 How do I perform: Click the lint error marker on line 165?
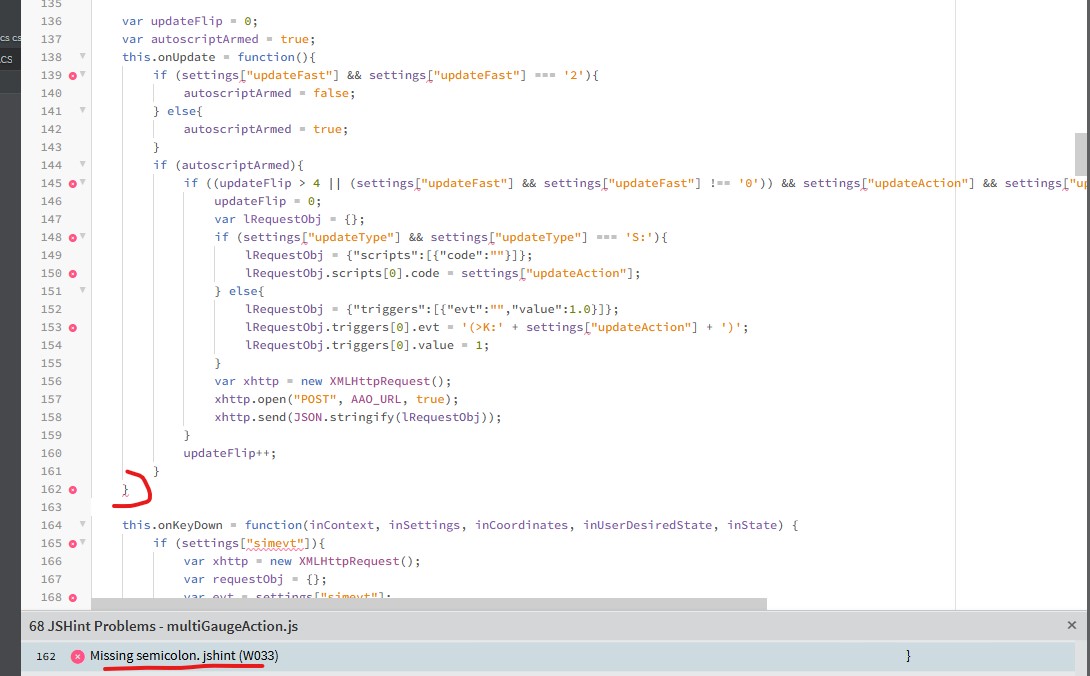72,543
